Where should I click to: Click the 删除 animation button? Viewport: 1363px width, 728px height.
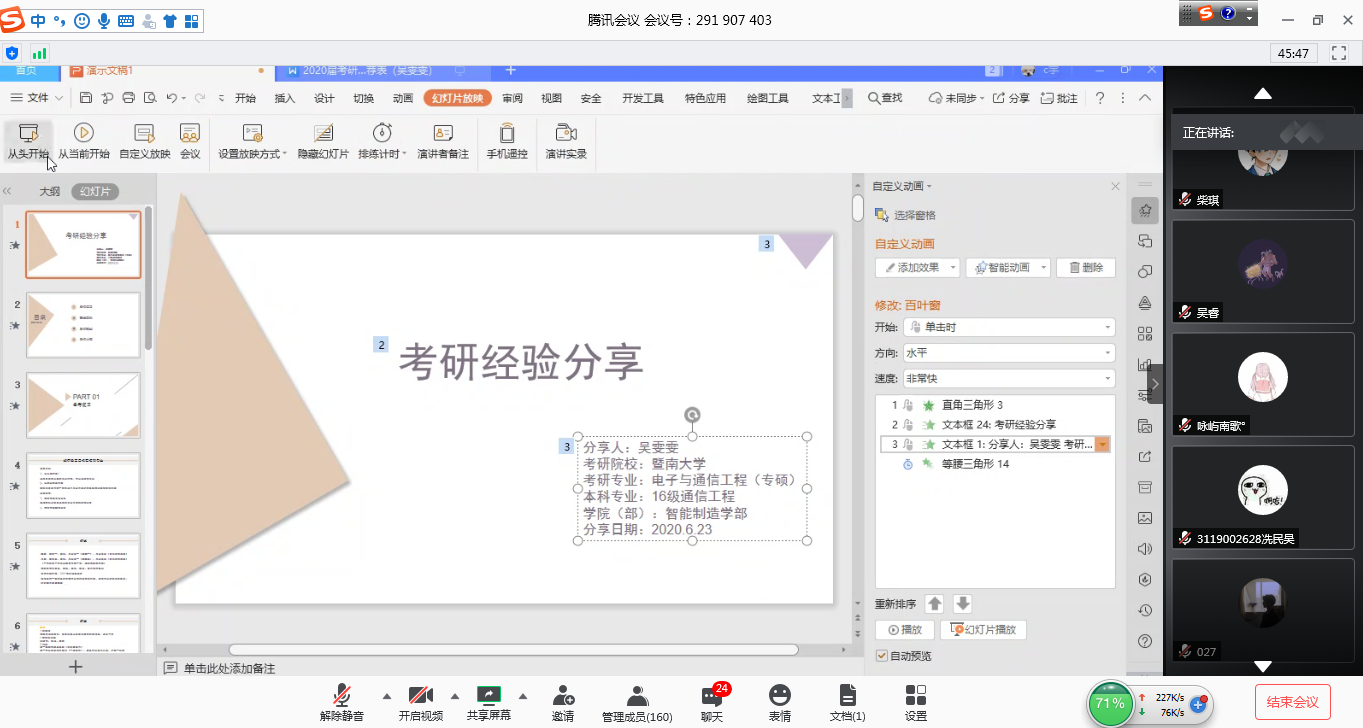tap(1085, 268)
